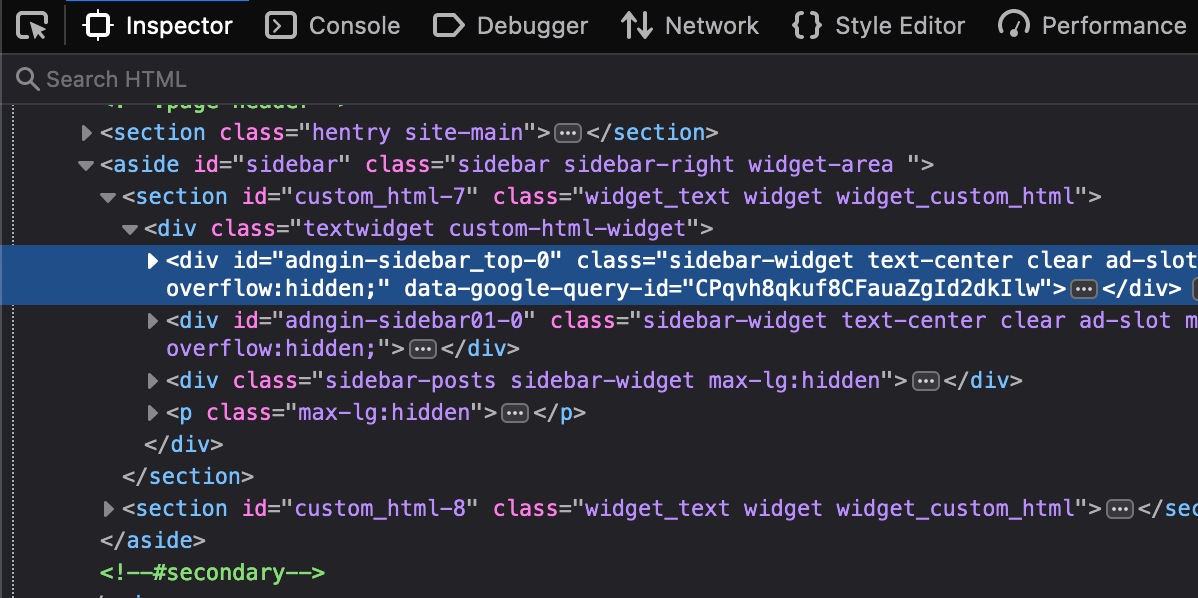Viewport: 1198px width, 598px height.
Task: Expand the custom_html-8 section node
Action: [109, 509]
